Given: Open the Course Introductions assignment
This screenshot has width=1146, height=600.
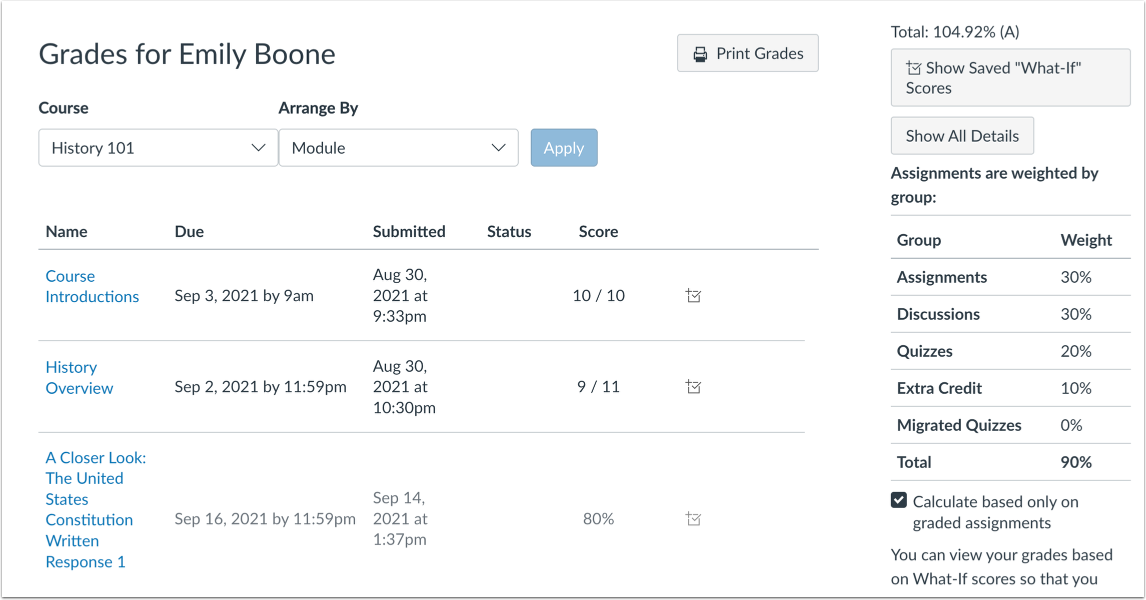Looking at the screenshot, I should click(92, 286).
